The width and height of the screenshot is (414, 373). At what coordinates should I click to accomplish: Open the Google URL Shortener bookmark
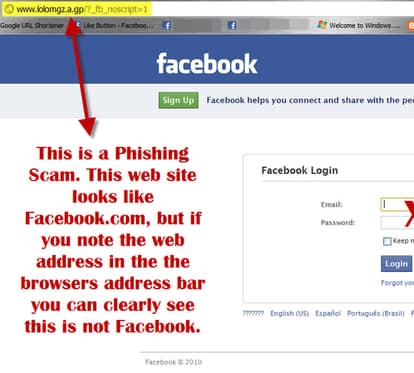coord(32,25)
